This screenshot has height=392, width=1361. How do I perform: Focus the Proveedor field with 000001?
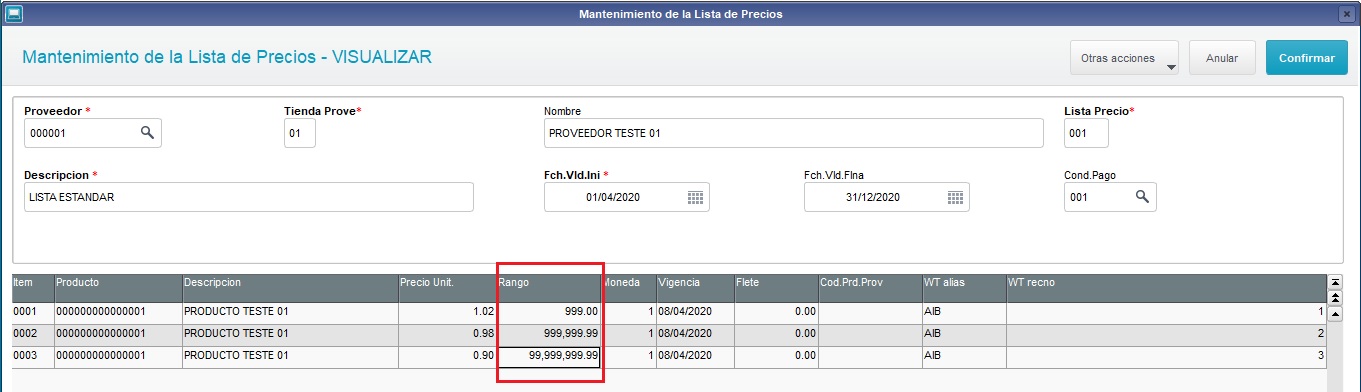coord(92,133)
